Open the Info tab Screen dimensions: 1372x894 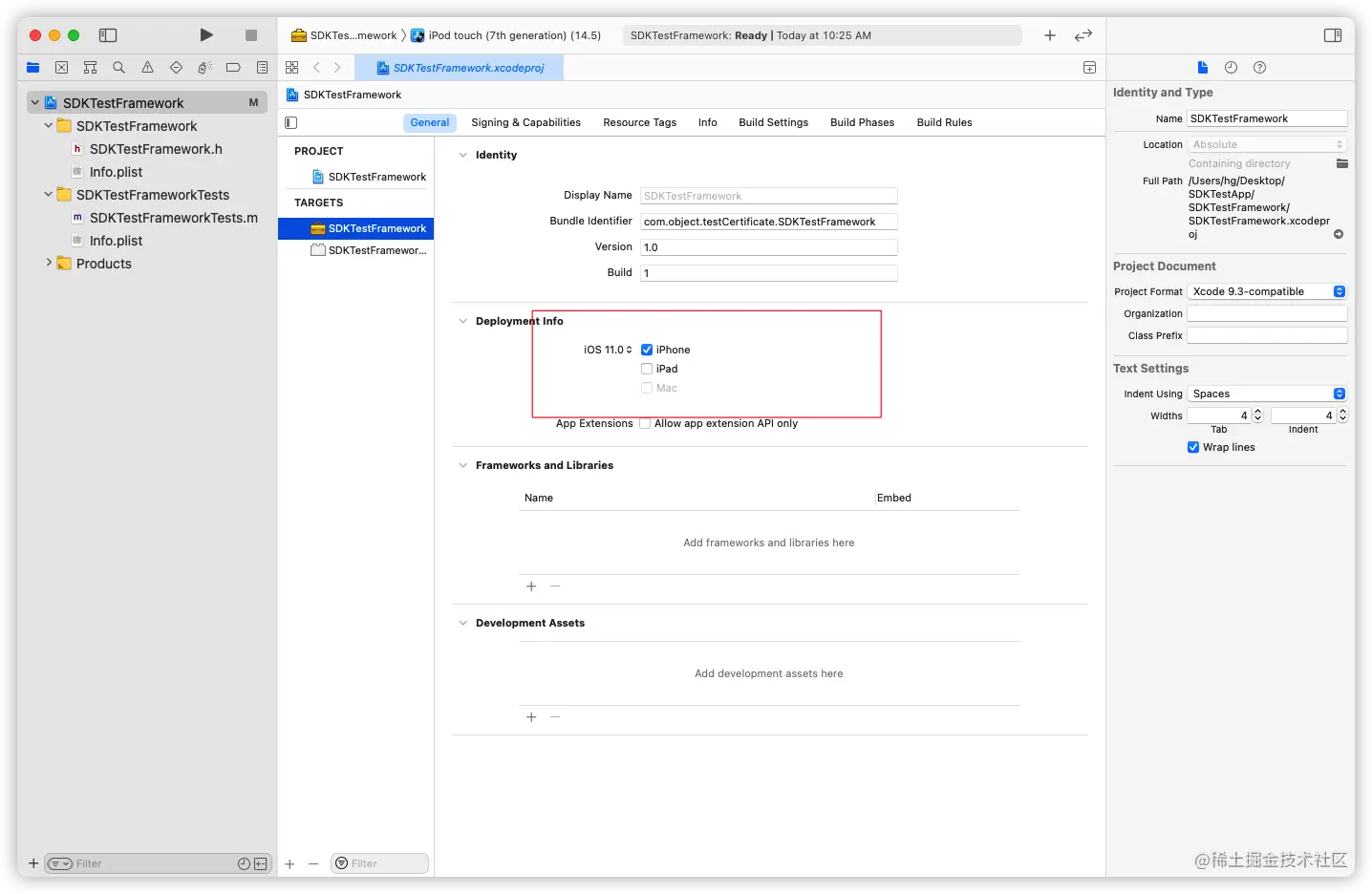coord(707,122)
